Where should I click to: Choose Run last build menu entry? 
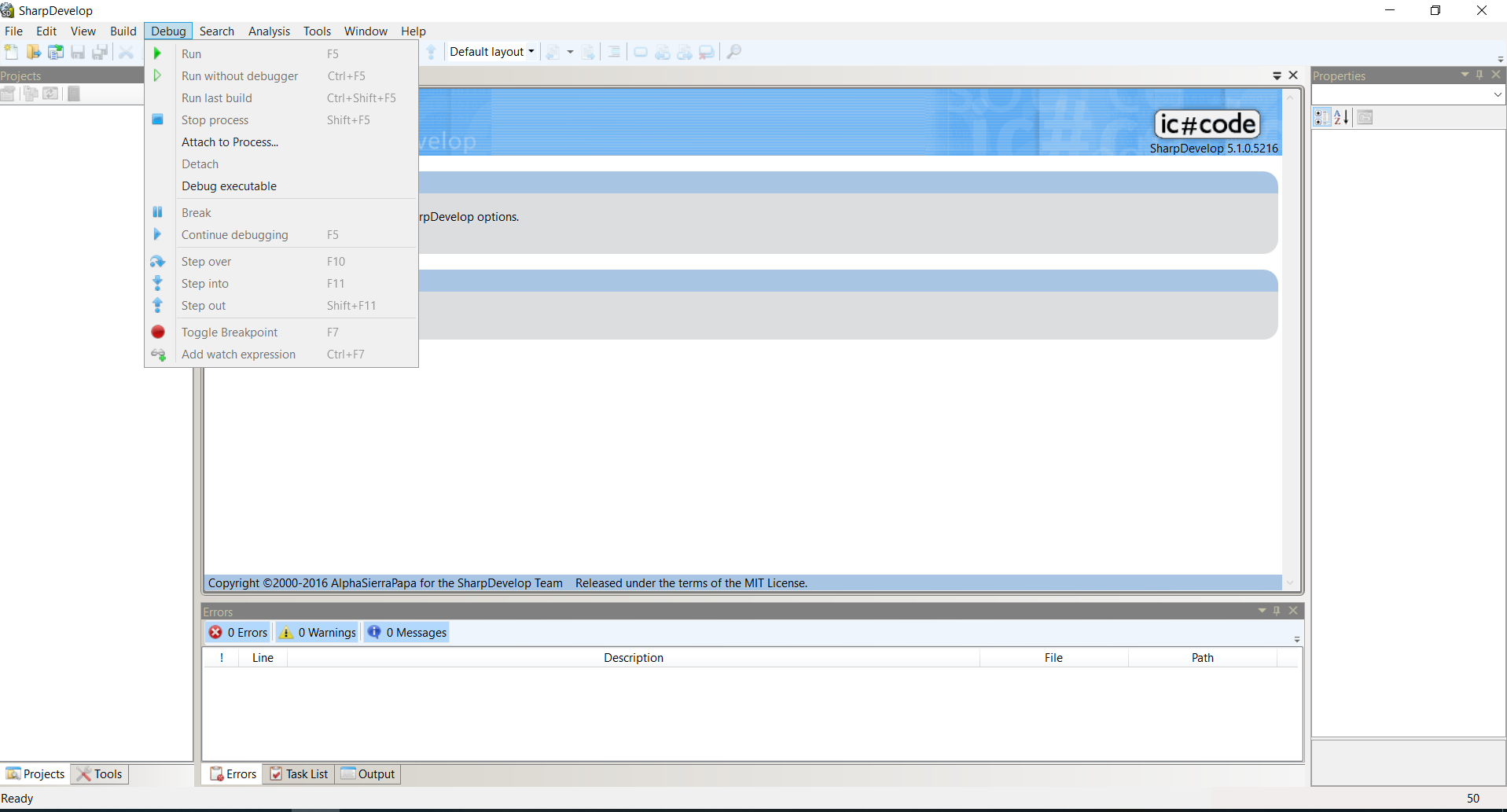tap(281, 97)
